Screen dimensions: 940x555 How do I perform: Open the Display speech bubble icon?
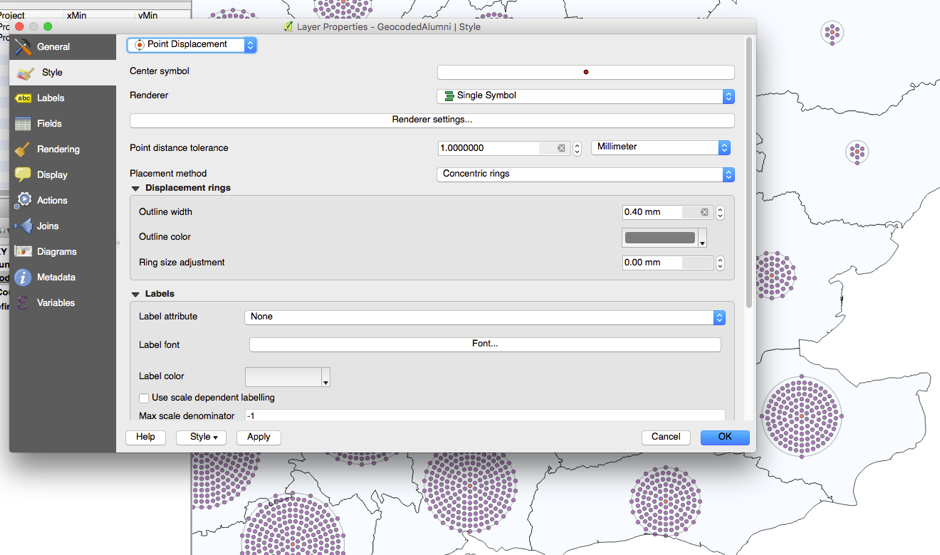[23, 175]
